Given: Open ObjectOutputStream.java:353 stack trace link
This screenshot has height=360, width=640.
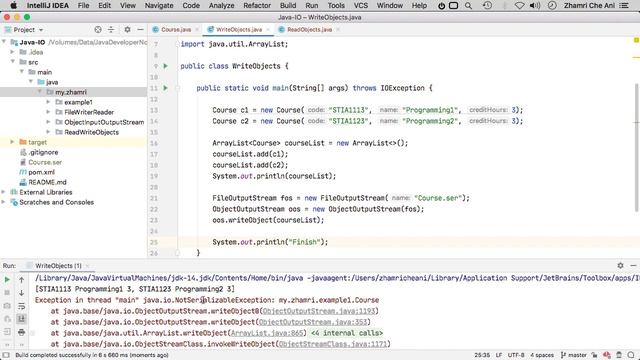Looking at the screenshot, I should click(313, 322).
